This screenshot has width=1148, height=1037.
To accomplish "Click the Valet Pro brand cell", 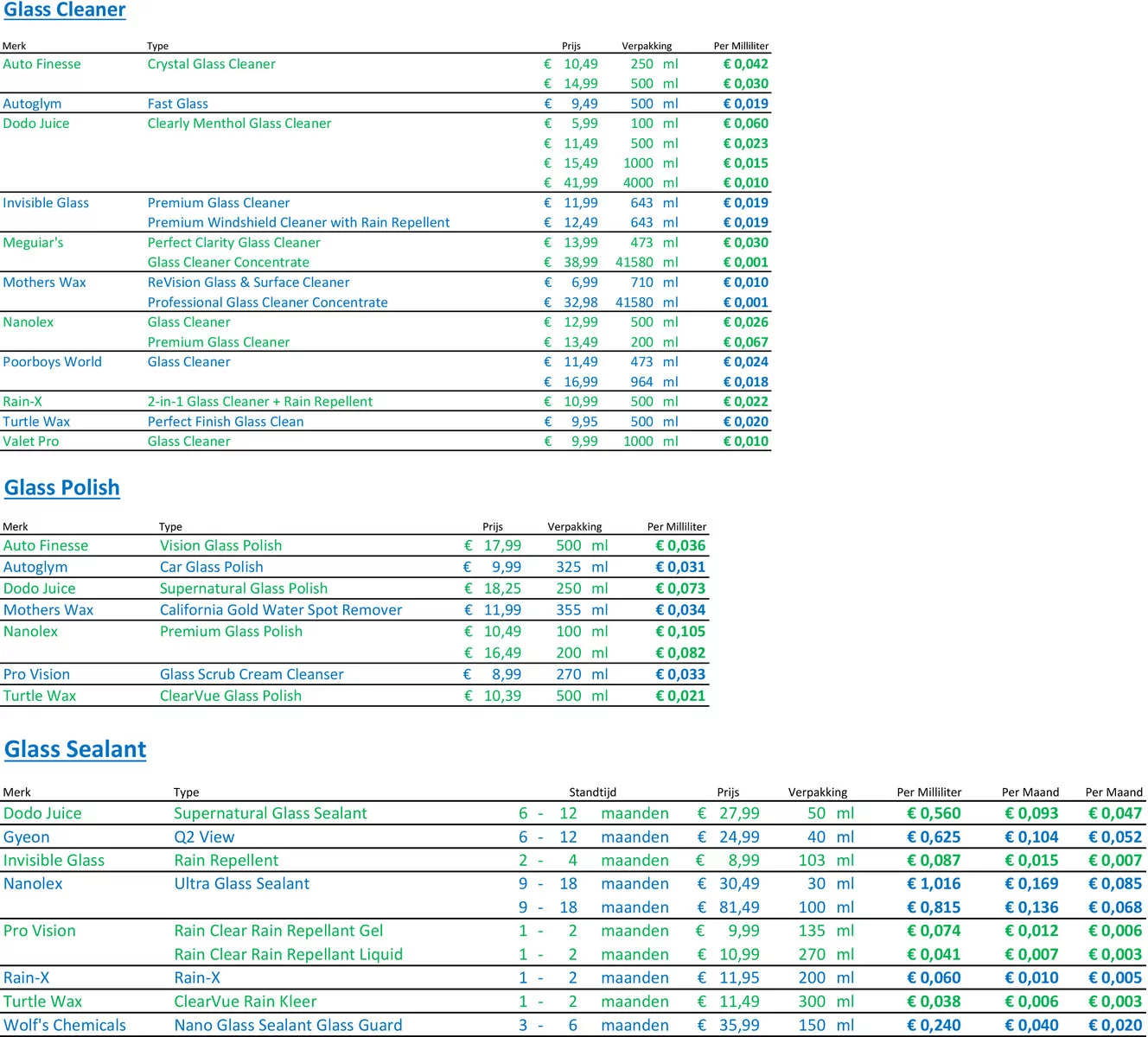I will pos(31,442).
